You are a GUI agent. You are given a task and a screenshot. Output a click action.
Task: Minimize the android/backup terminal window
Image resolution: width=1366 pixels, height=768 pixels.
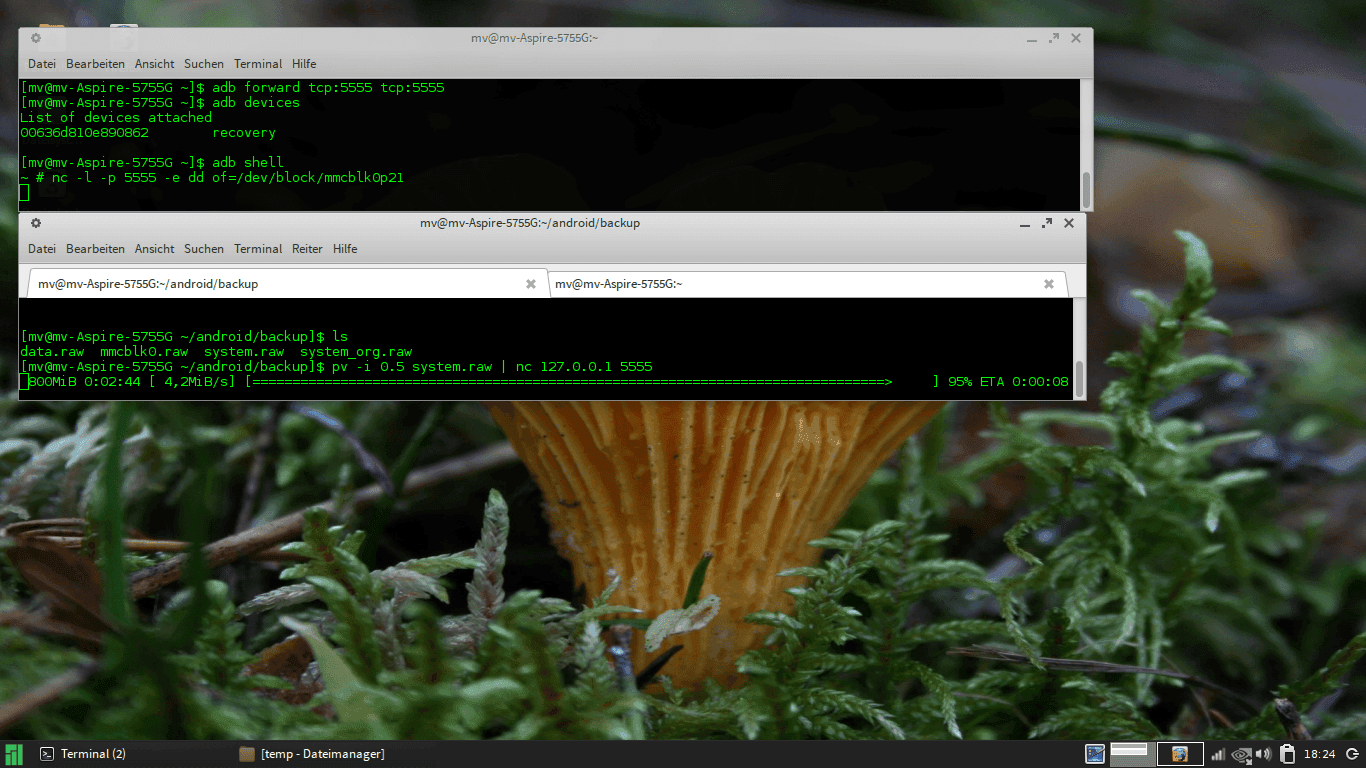(1025, 223)
